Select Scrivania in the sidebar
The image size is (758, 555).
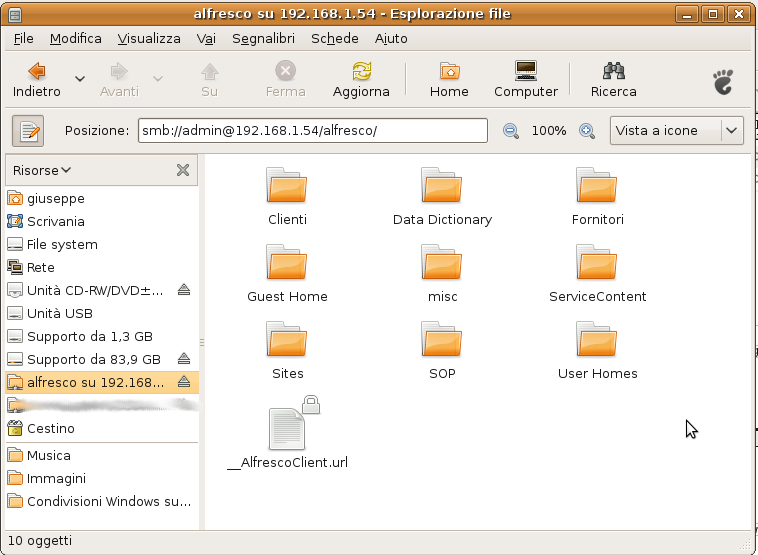point(102,221)
